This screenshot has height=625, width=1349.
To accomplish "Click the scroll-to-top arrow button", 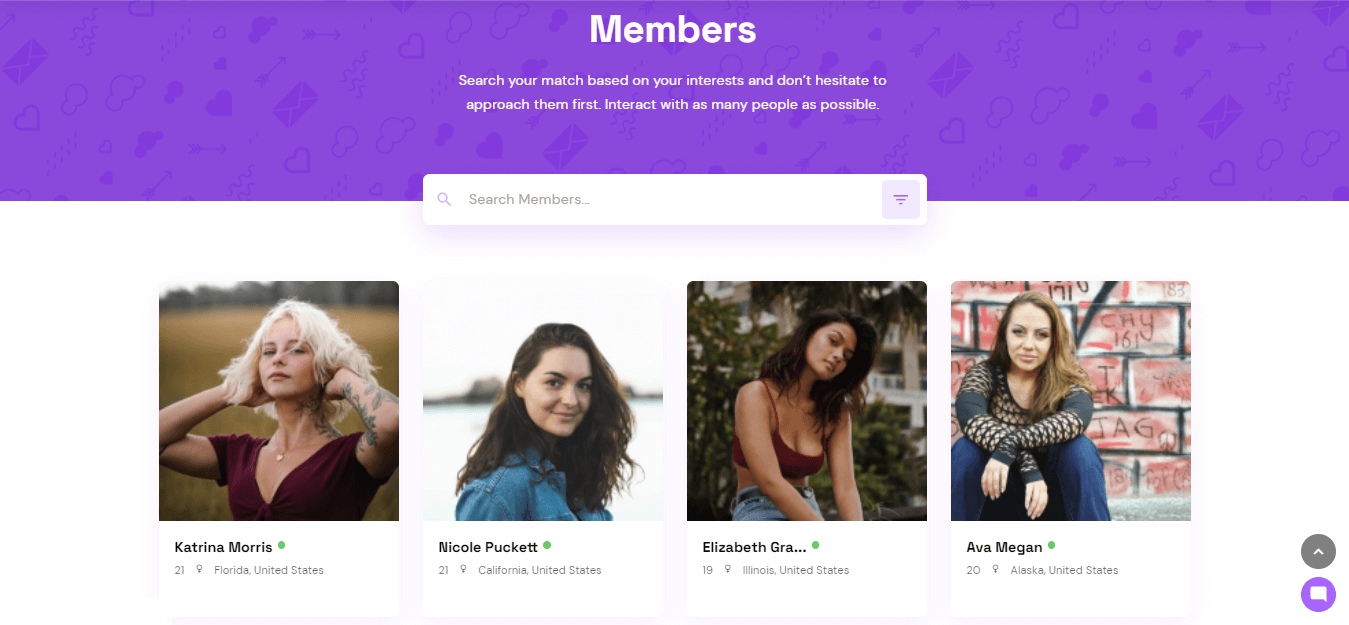I will pos(1318,551).
